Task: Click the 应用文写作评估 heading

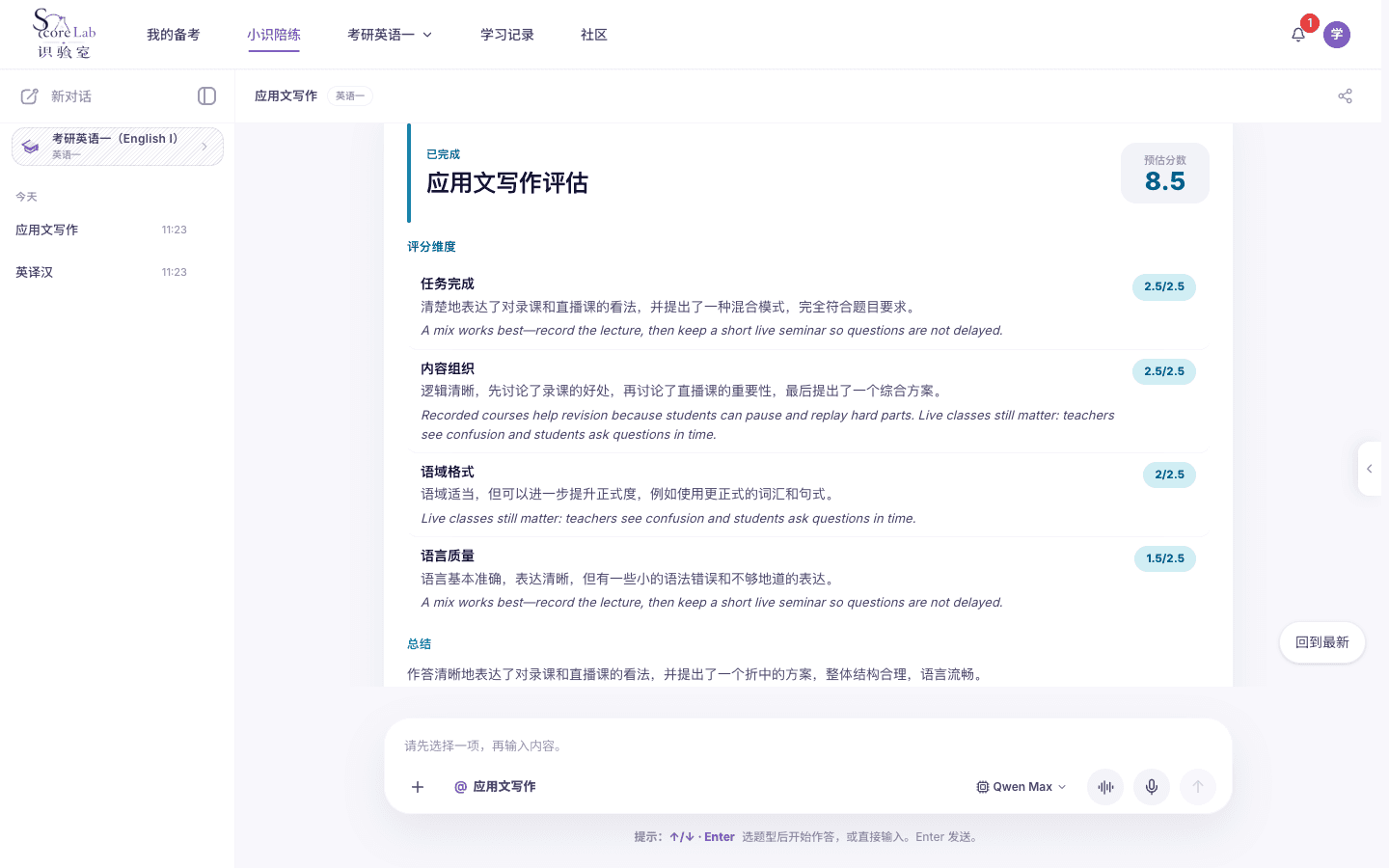Action: 507,183
